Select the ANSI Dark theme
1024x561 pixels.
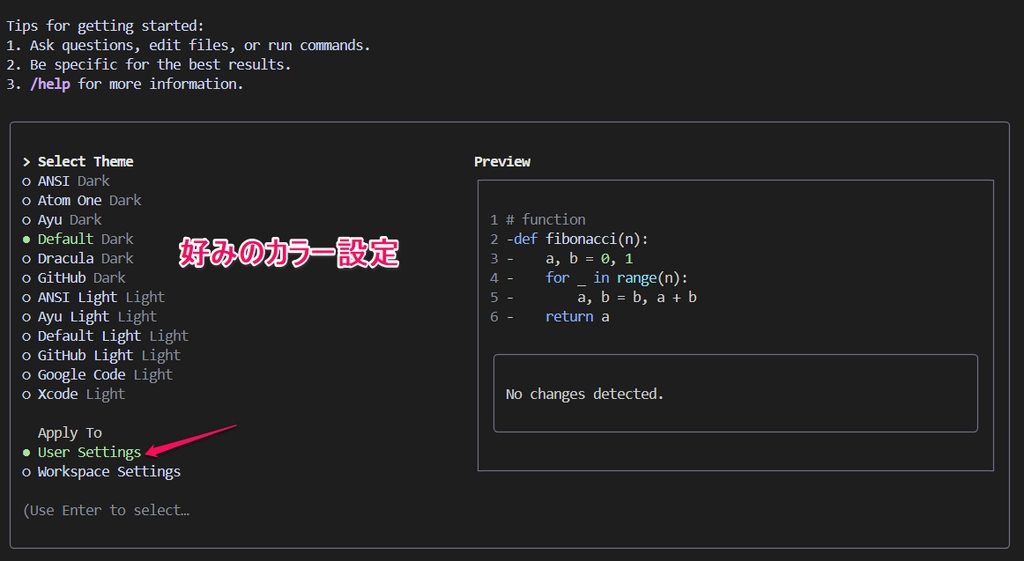(66, 181)
